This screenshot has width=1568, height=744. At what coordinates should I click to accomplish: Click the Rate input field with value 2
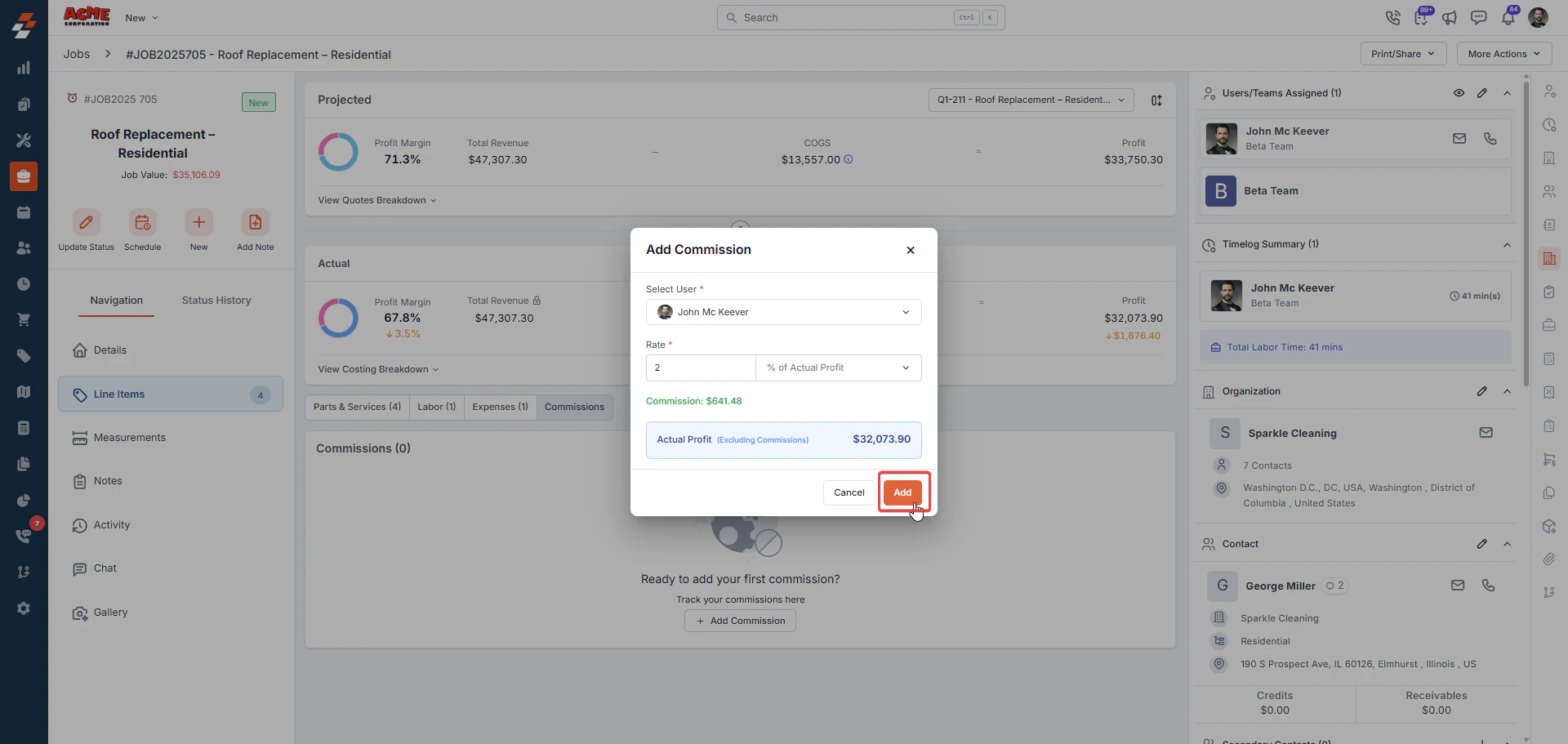coord(701,368)
